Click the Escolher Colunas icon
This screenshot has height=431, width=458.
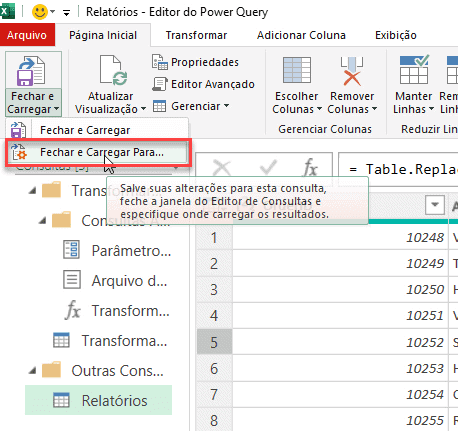pos(297,70)
